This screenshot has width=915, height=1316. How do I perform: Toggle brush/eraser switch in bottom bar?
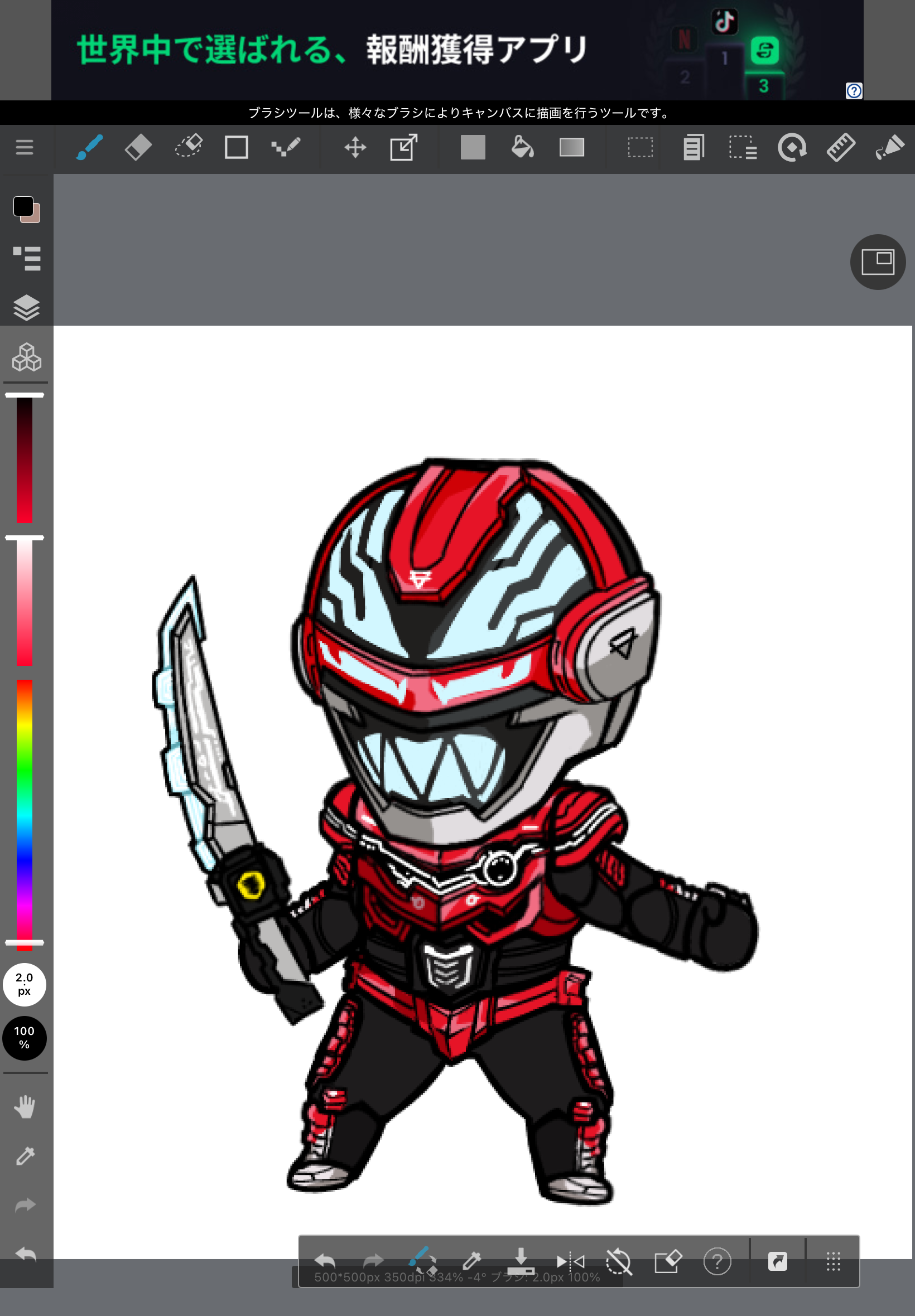(422, 1260)
